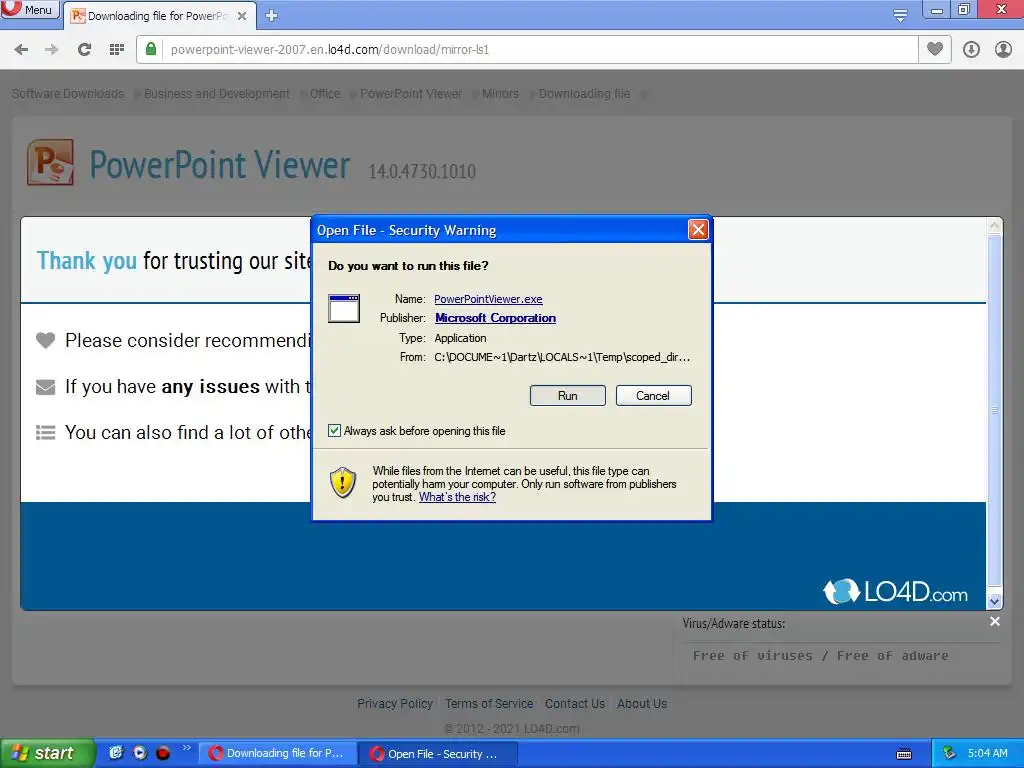Close the Security Warning dialog
Viewport: 1024px width, 768px height.
(x=698, y=229)
